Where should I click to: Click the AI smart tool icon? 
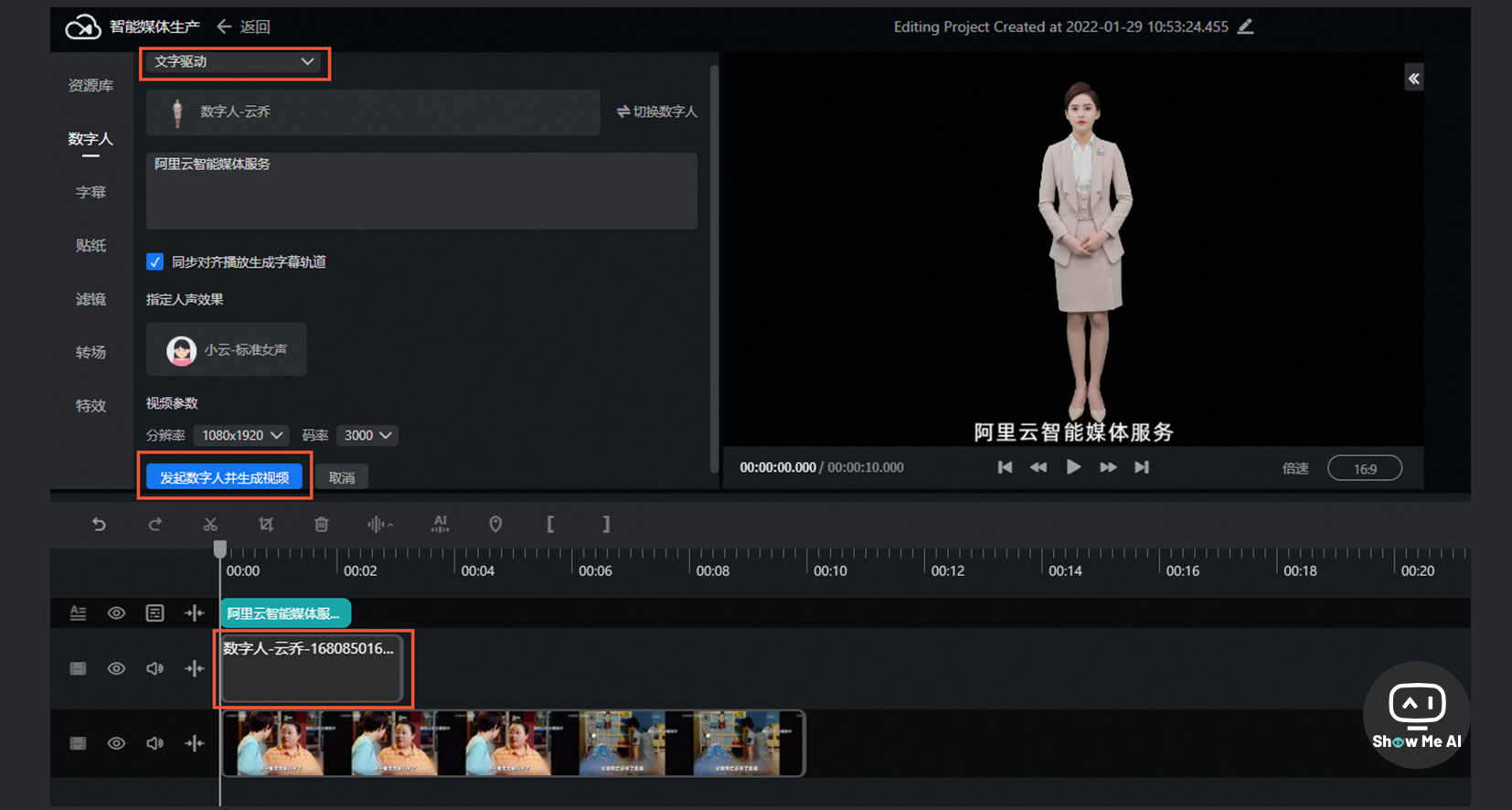[441, 524]
